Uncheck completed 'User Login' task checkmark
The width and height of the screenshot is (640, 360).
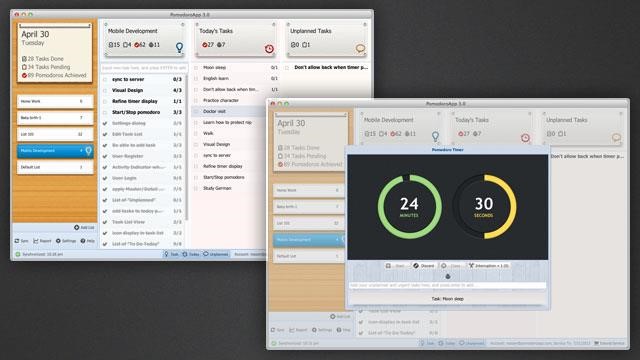(x=105, y=178)
